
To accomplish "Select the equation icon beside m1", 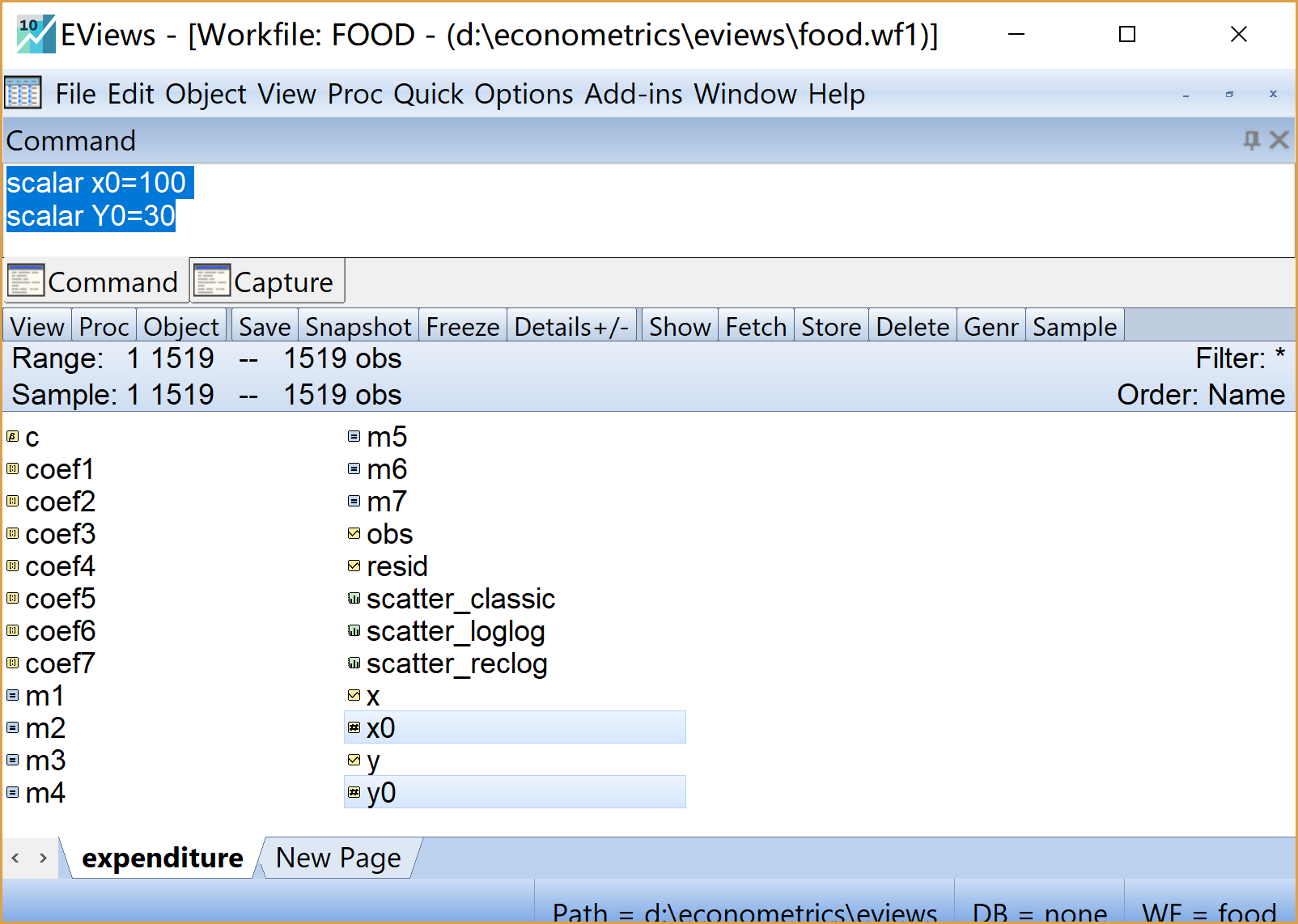I will tap(13, 695).
